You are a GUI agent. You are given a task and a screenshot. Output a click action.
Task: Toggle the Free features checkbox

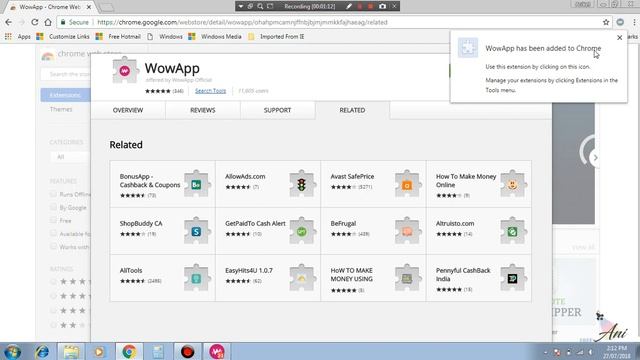(x=53, y=220)
